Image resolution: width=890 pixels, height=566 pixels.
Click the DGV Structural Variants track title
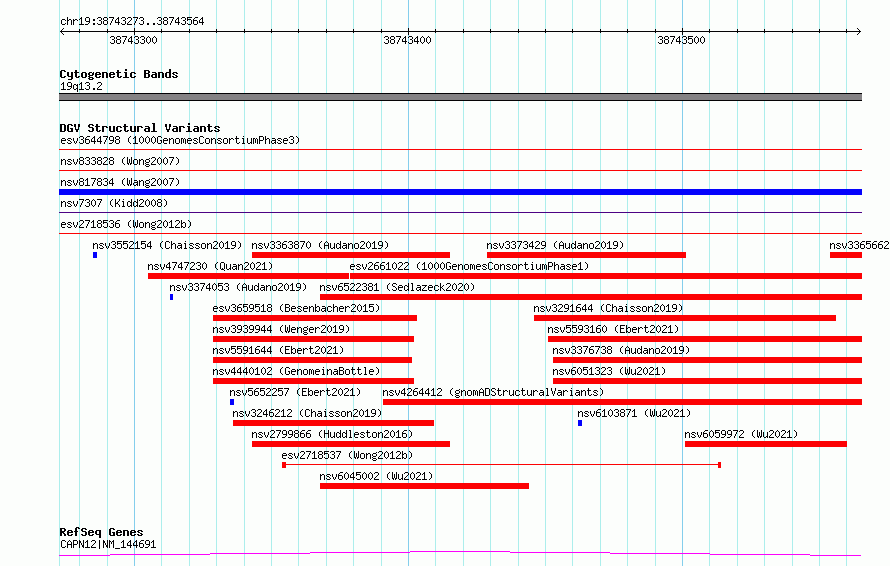140,128
